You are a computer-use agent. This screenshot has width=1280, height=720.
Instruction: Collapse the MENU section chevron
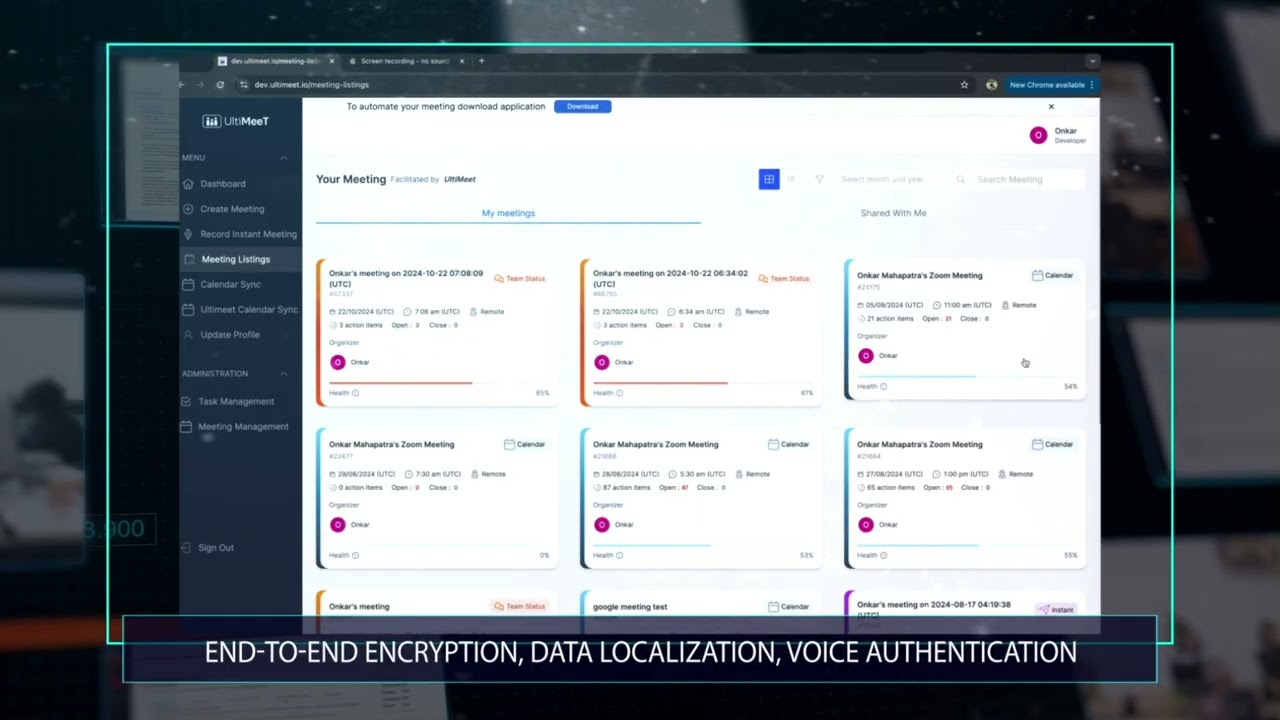pyautogui.click(x=283, y=158)
